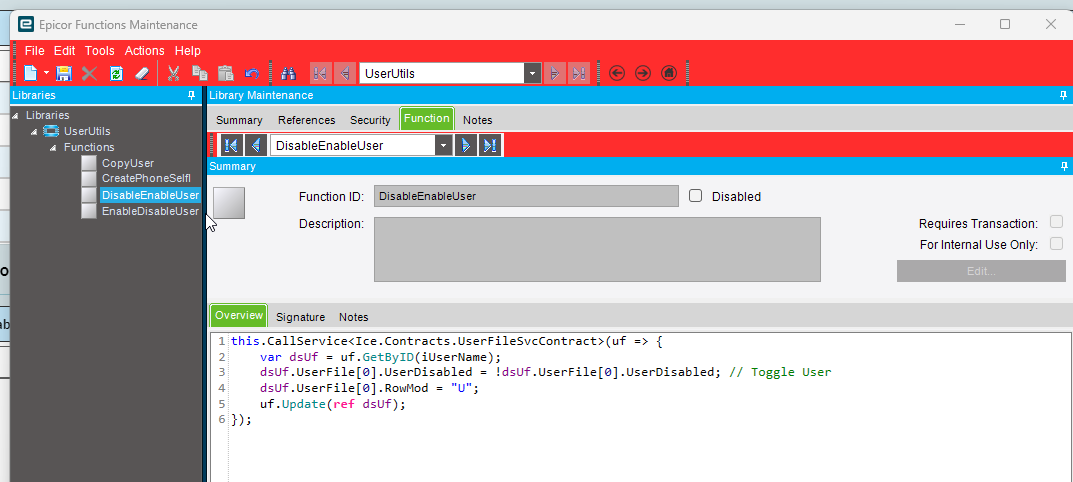
Task: Click the Edit... button
Action: pos(981,270)
